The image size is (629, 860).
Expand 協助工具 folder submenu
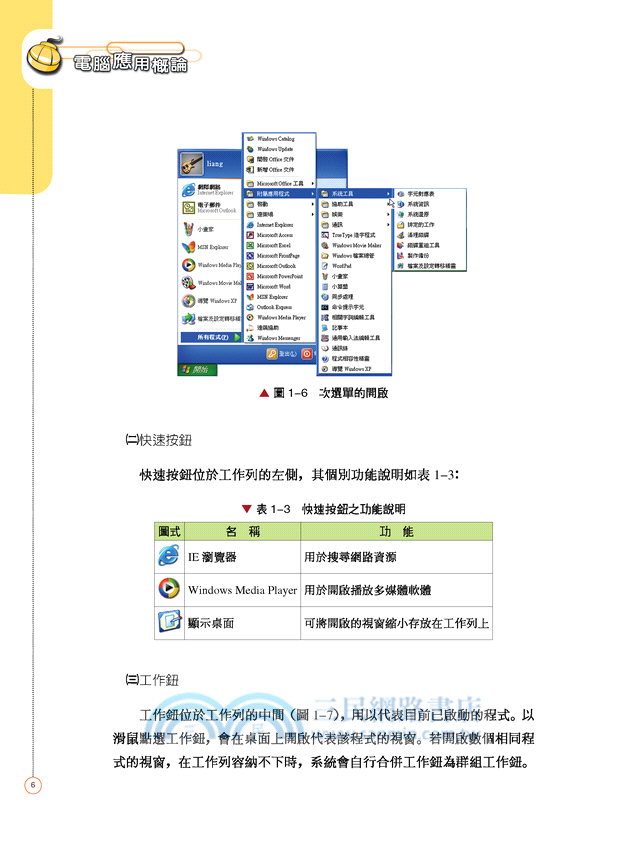[x=355, y=204]
